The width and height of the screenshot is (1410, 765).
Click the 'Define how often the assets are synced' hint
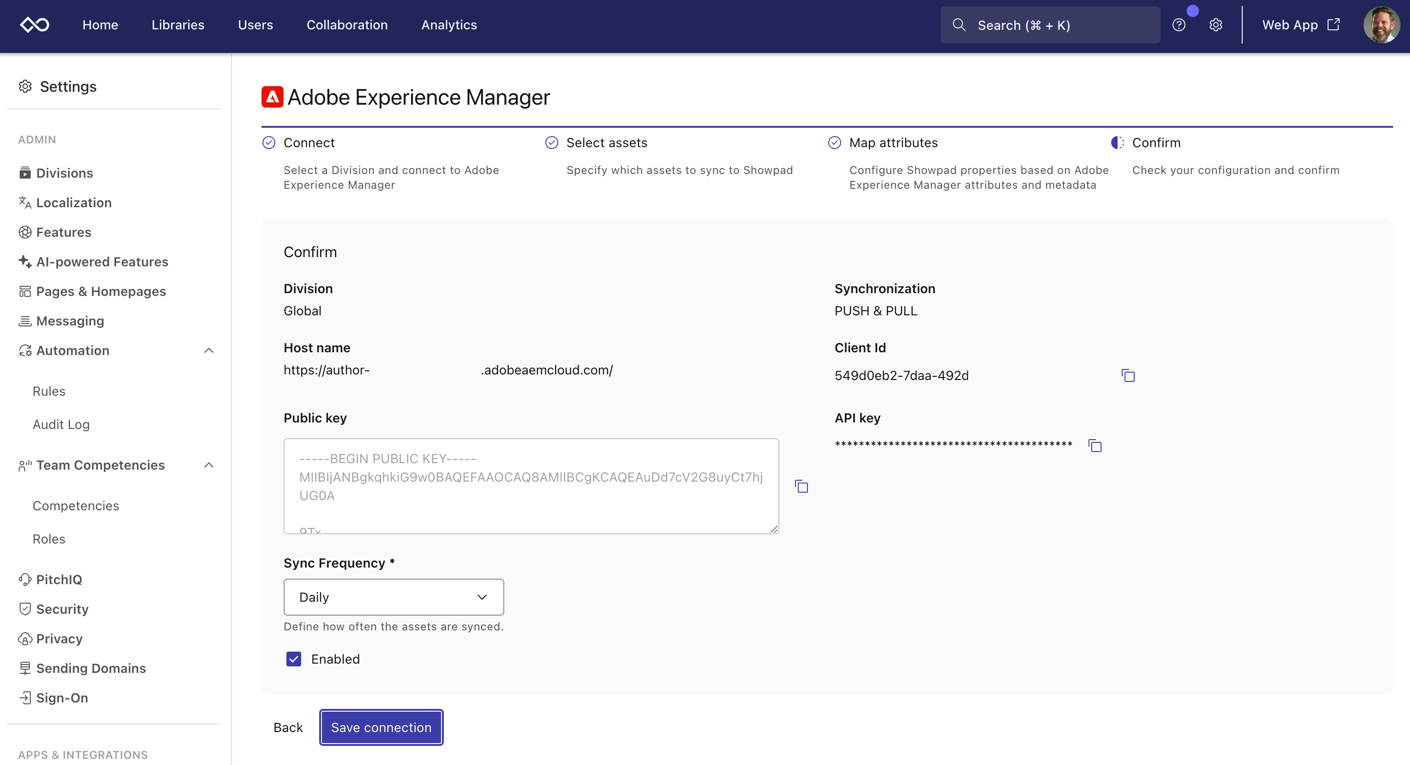(x=394, y=627)
